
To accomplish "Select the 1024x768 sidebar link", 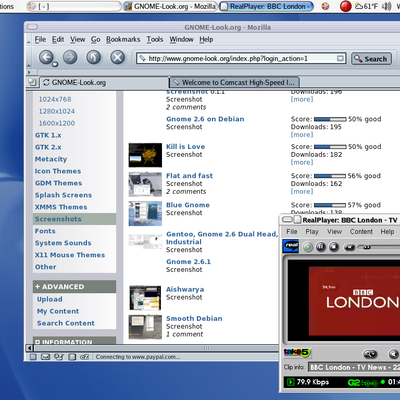I will click(x=55, y=99).
